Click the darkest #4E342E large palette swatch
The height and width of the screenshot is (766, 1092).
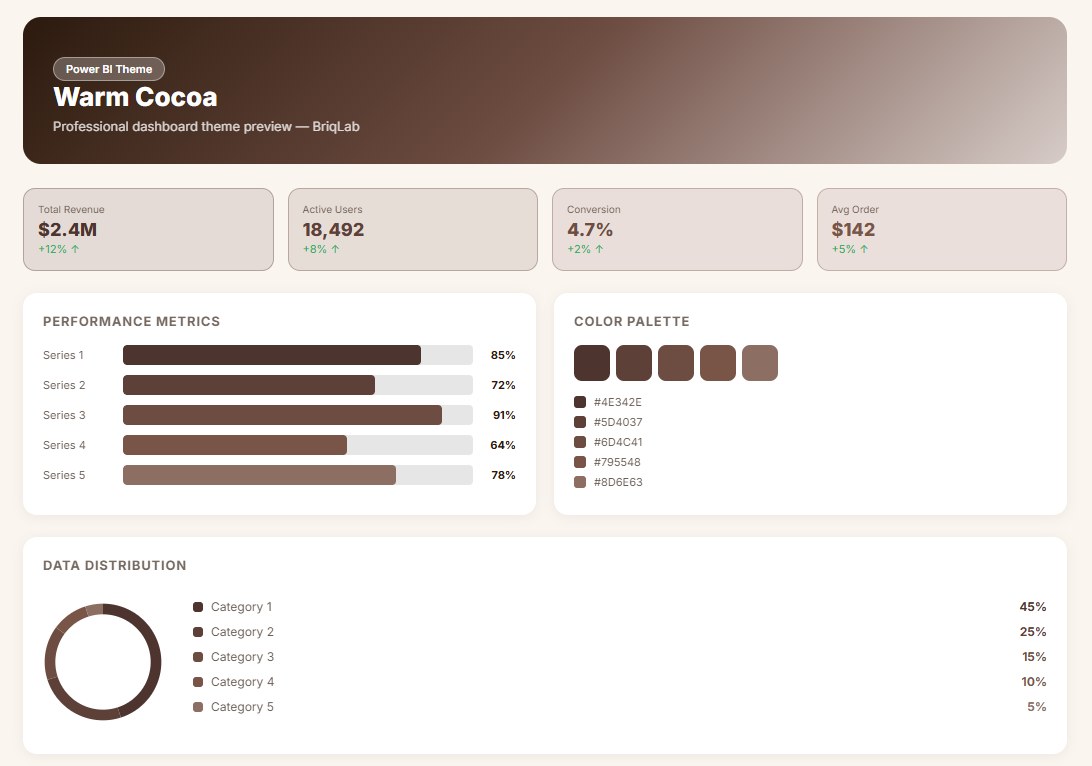coord(592,363)
